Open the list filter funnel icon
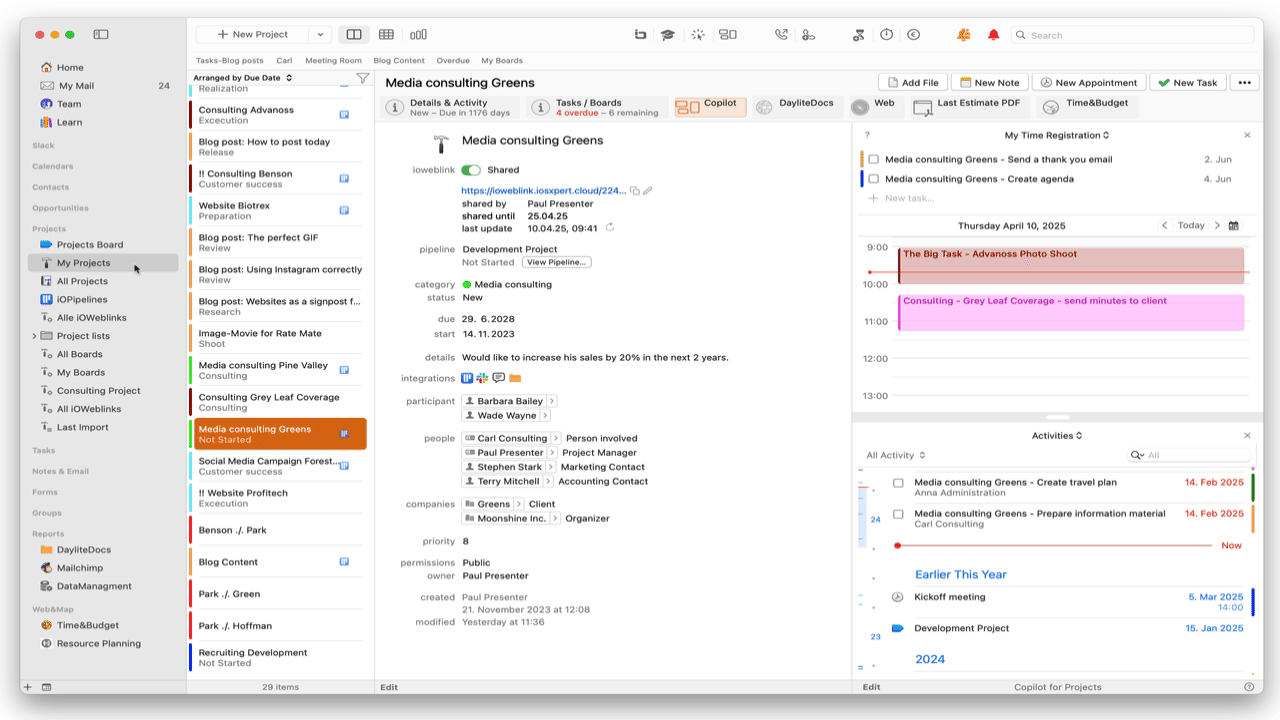 pyautogui.click(x=363, y=78)
